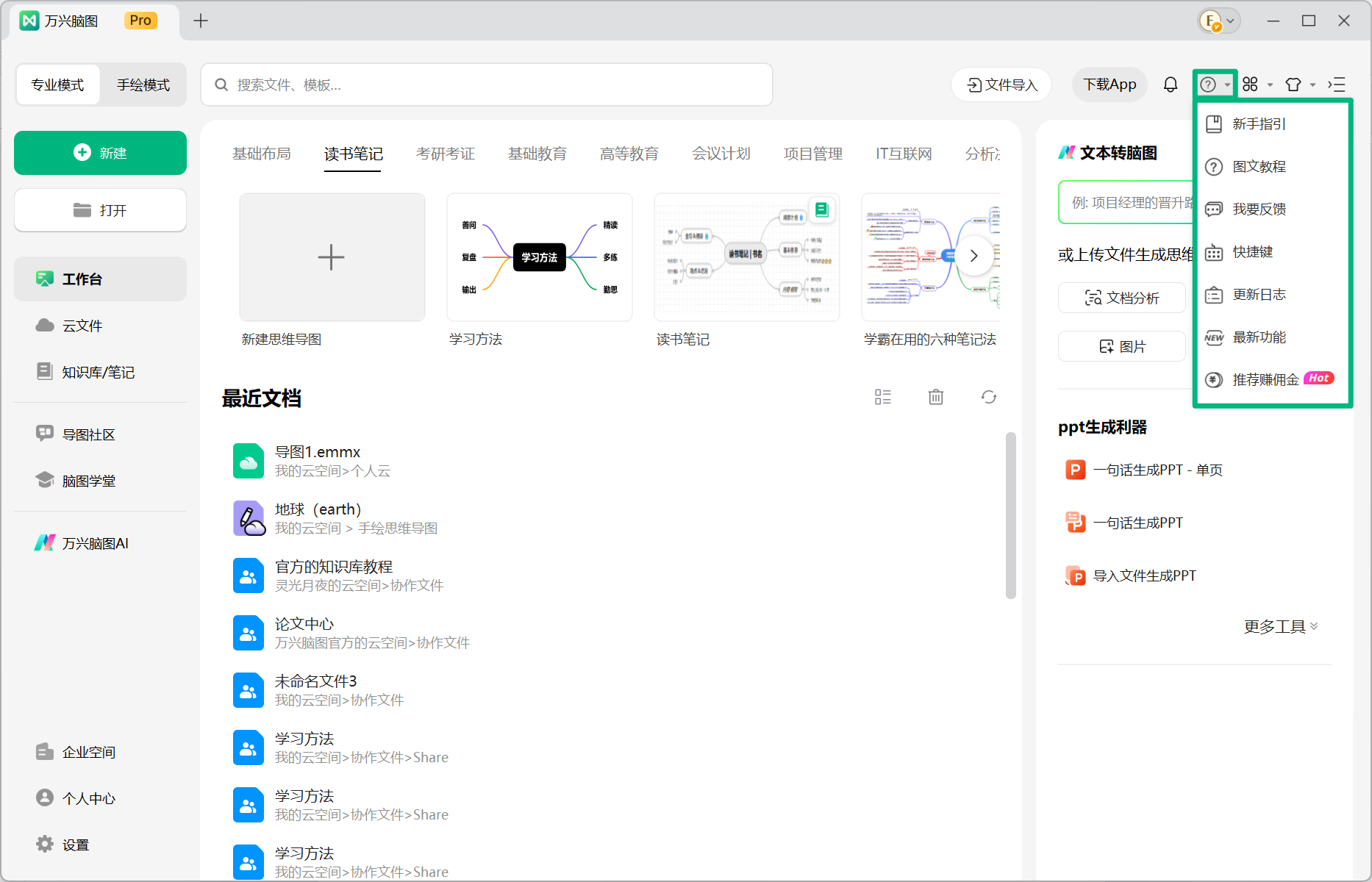Open 企业空间 in the sidebar

(100, 752)
